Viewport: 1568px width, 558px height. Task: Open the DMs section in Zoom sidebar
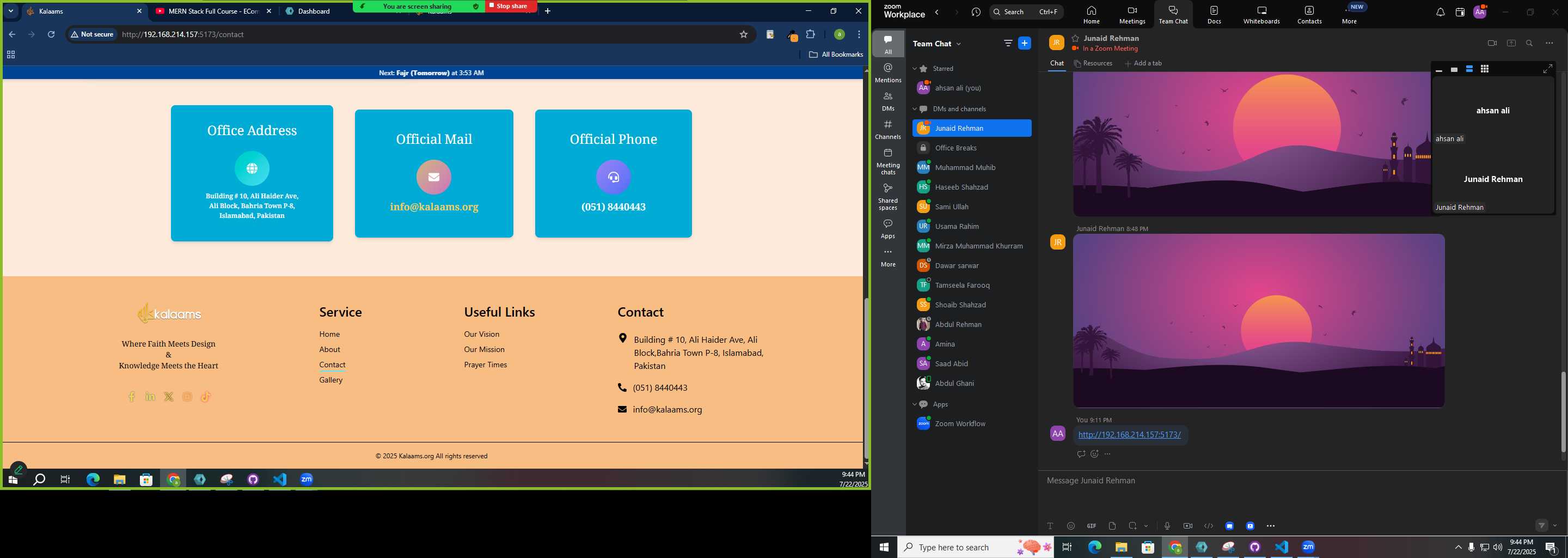tap(887, 101)
